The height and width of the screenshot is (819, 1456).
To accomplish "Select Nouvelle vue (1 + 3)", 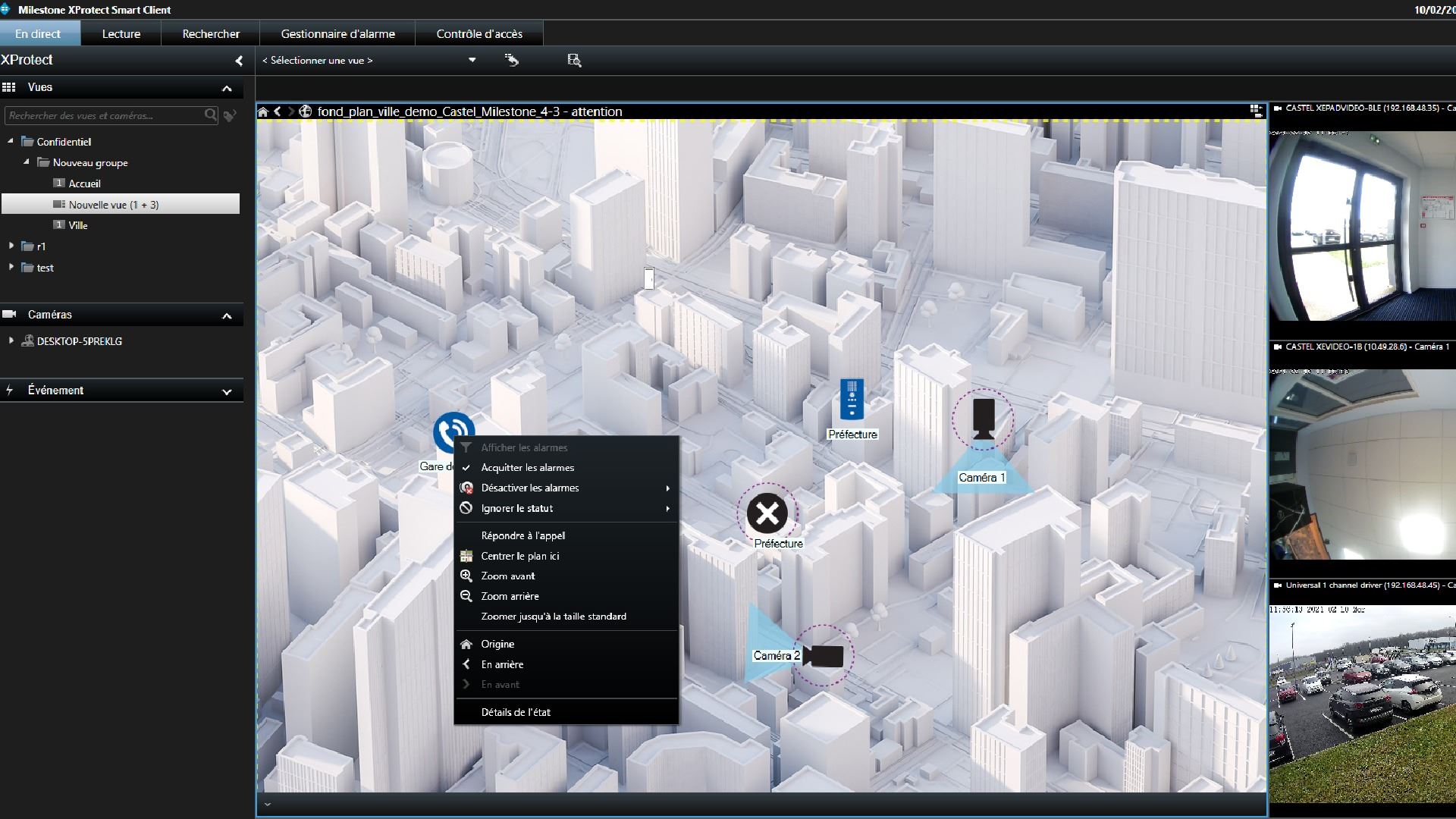I will click(121, 204).
